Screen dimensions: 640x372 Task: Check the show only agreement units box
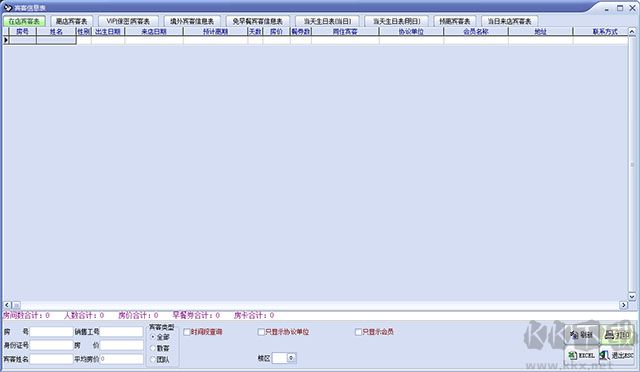(x=261, y=332)
